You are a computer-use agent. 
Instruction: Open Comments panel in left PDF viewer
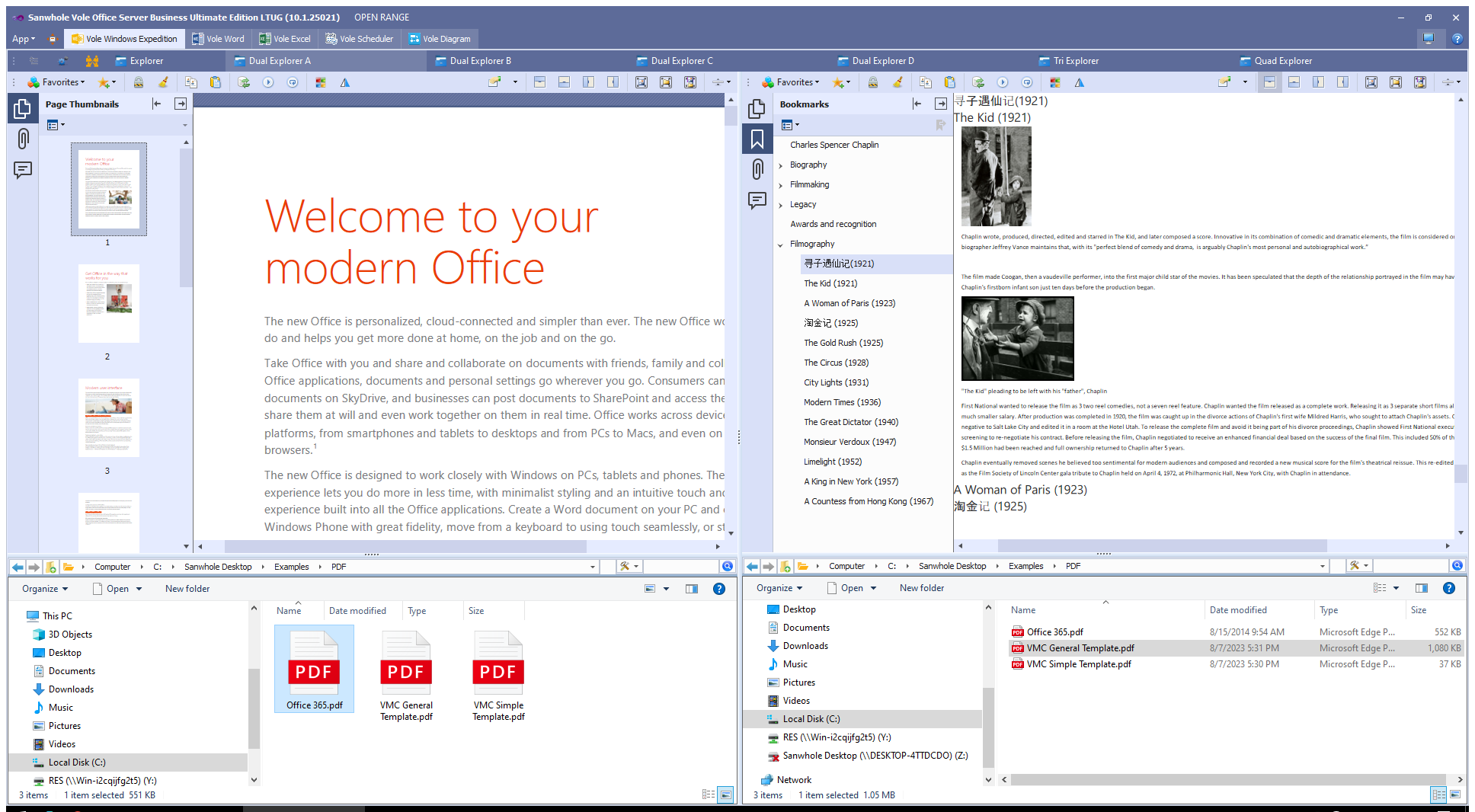click(x=23, y=170)
